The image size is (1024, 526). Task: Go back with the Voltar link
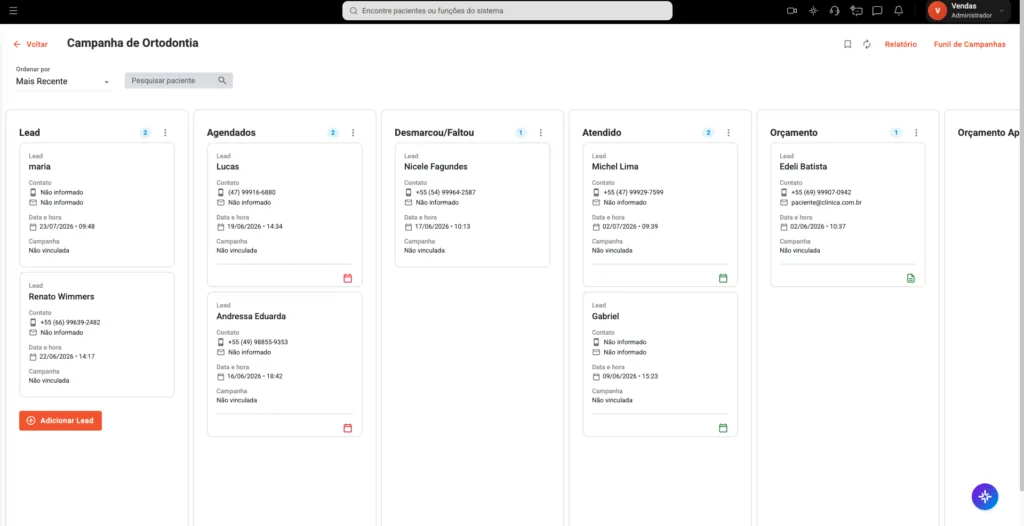[31, 44]
